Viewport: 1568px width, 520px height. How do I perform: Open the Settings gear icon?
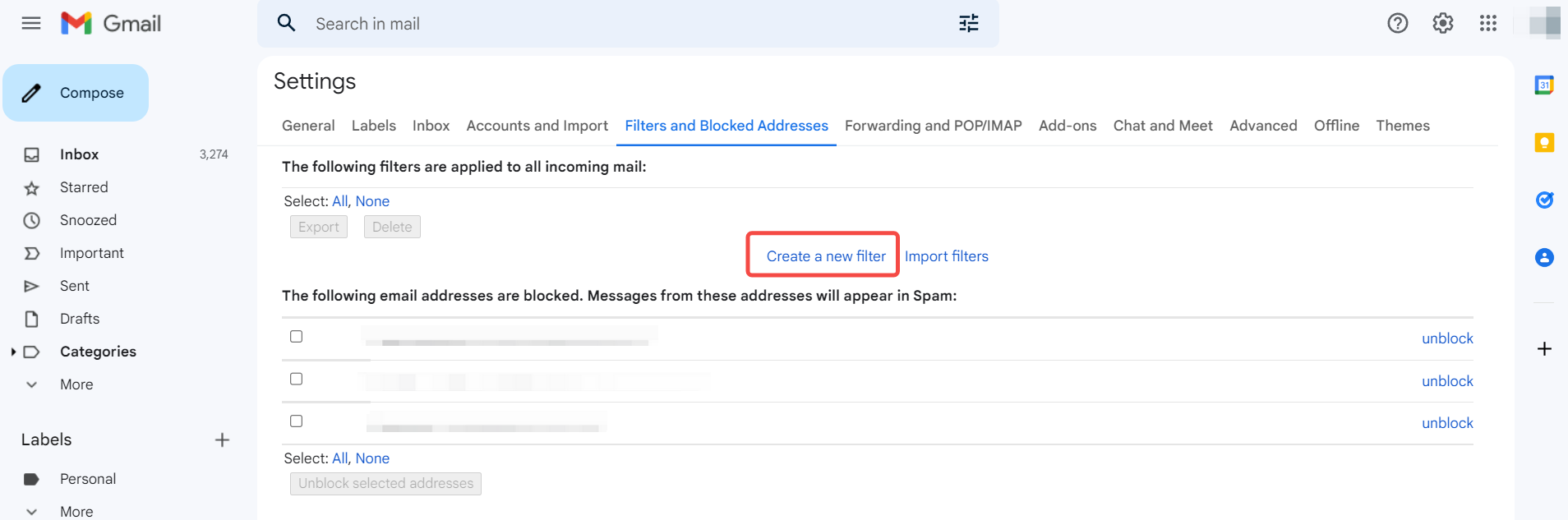click(1442, 23)
